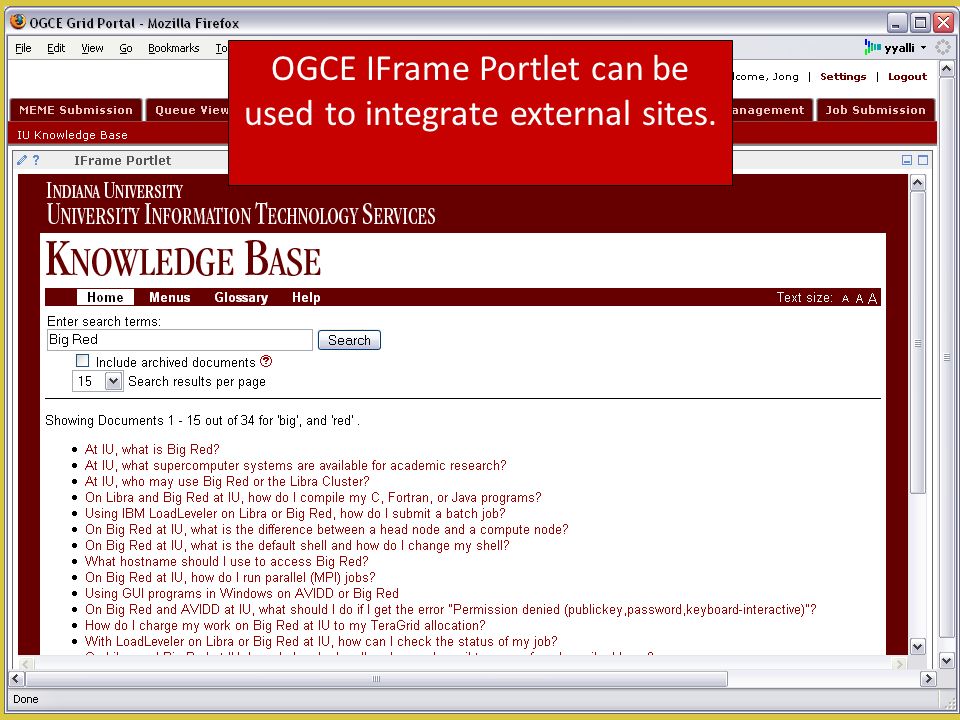960x720 pixels.
Task: Open the supercomputer systems for academic research link
Action: (x=296, y=465)
